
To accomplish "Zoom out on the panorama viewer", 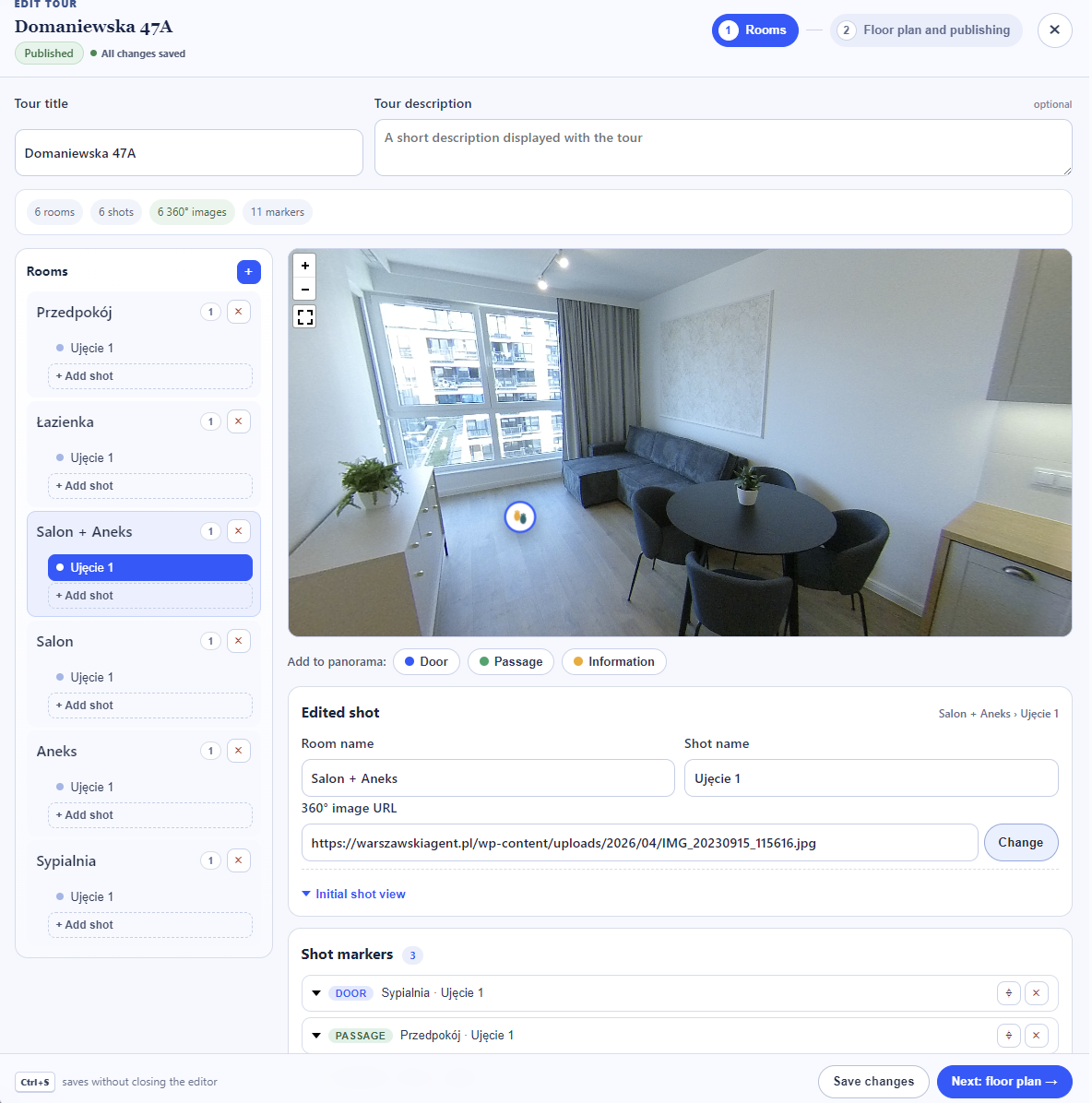I will point(304,289).
